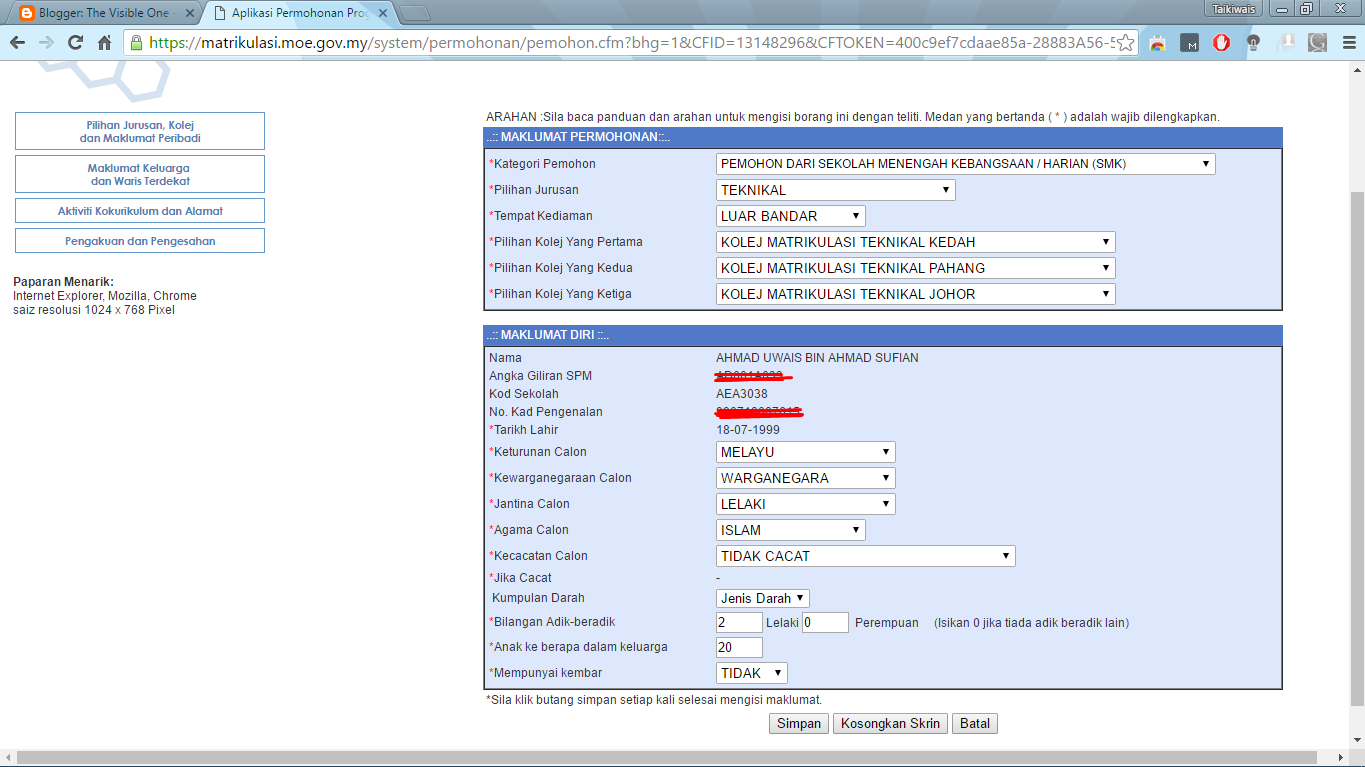Click the MAKLUMAT PERMOHONAN section header
This screenshot has width=1365, height=767.
tap(883, 137)
